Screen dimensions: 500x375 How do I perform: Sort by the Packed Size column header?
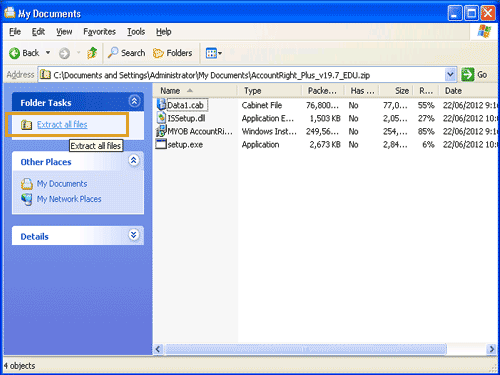[x=323, y=91]
